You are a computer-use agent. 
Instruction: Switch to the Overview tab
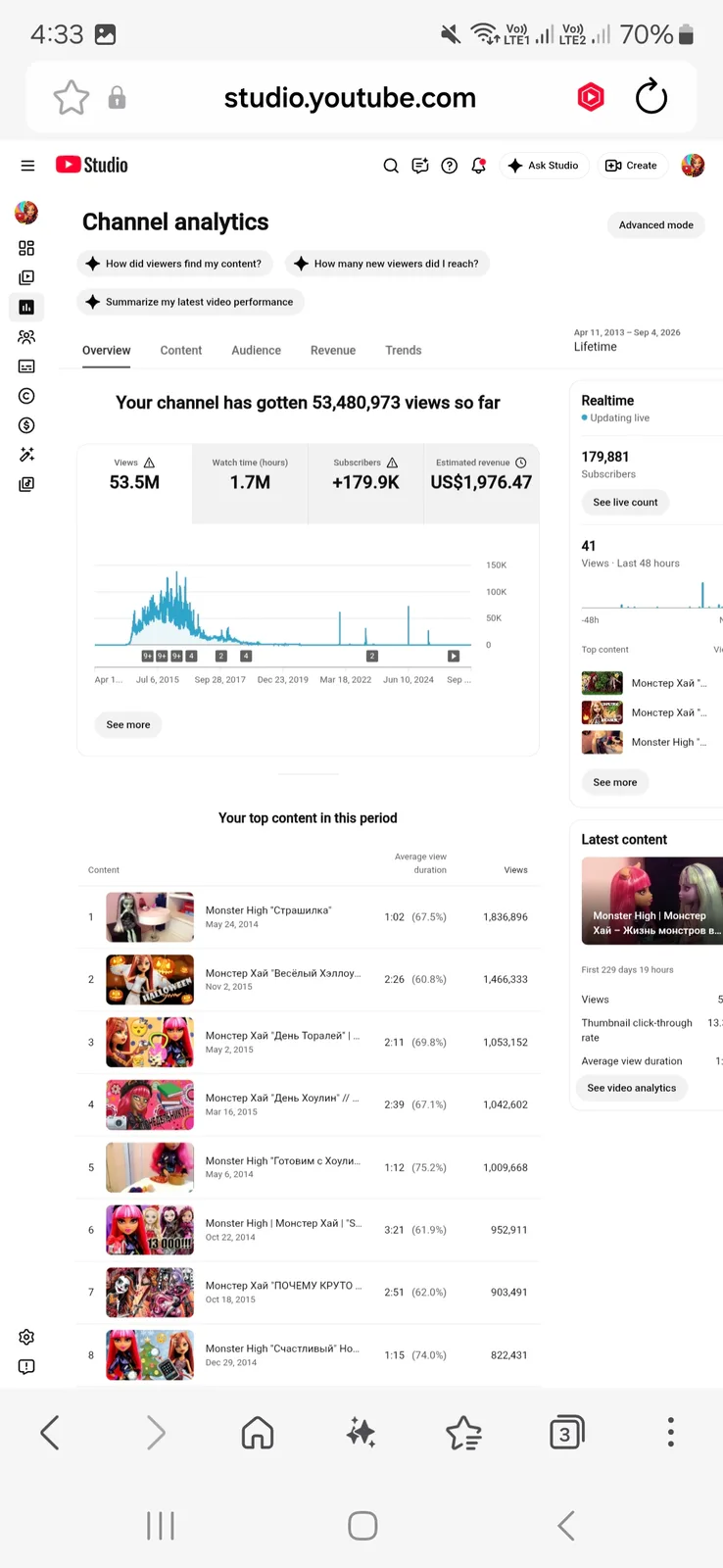pyautogui.click(x=106, y=351)
